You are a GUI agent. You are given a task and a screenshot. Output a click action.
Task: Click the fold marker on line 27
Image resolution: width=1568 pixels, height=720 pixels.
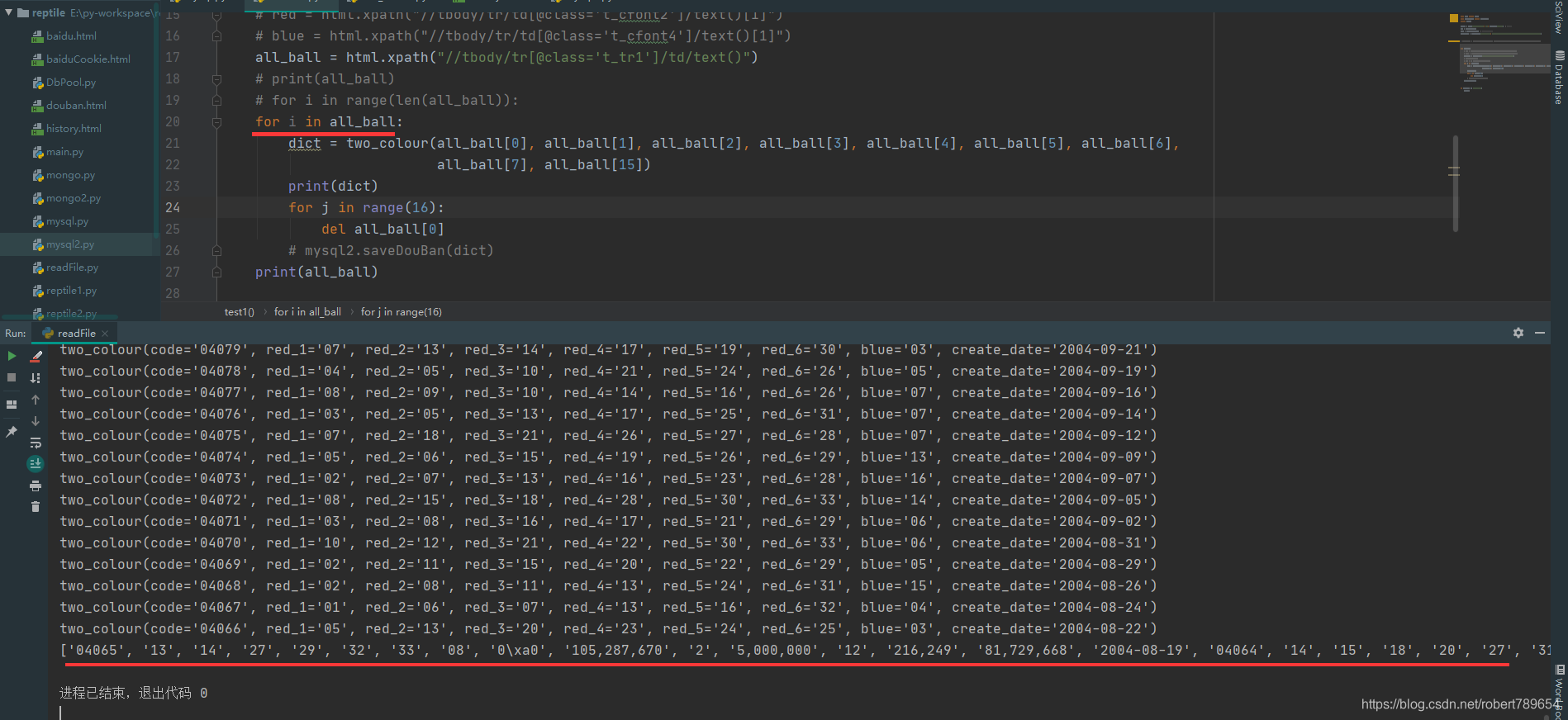click(216, 272)
